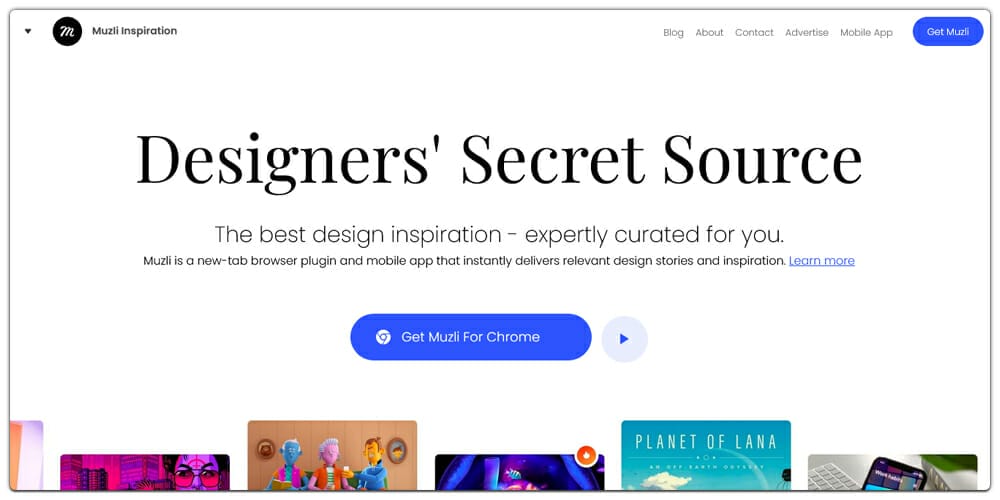Play the intro video with the triangle button
Viewport: 1000px width, 500px height.
624,339
